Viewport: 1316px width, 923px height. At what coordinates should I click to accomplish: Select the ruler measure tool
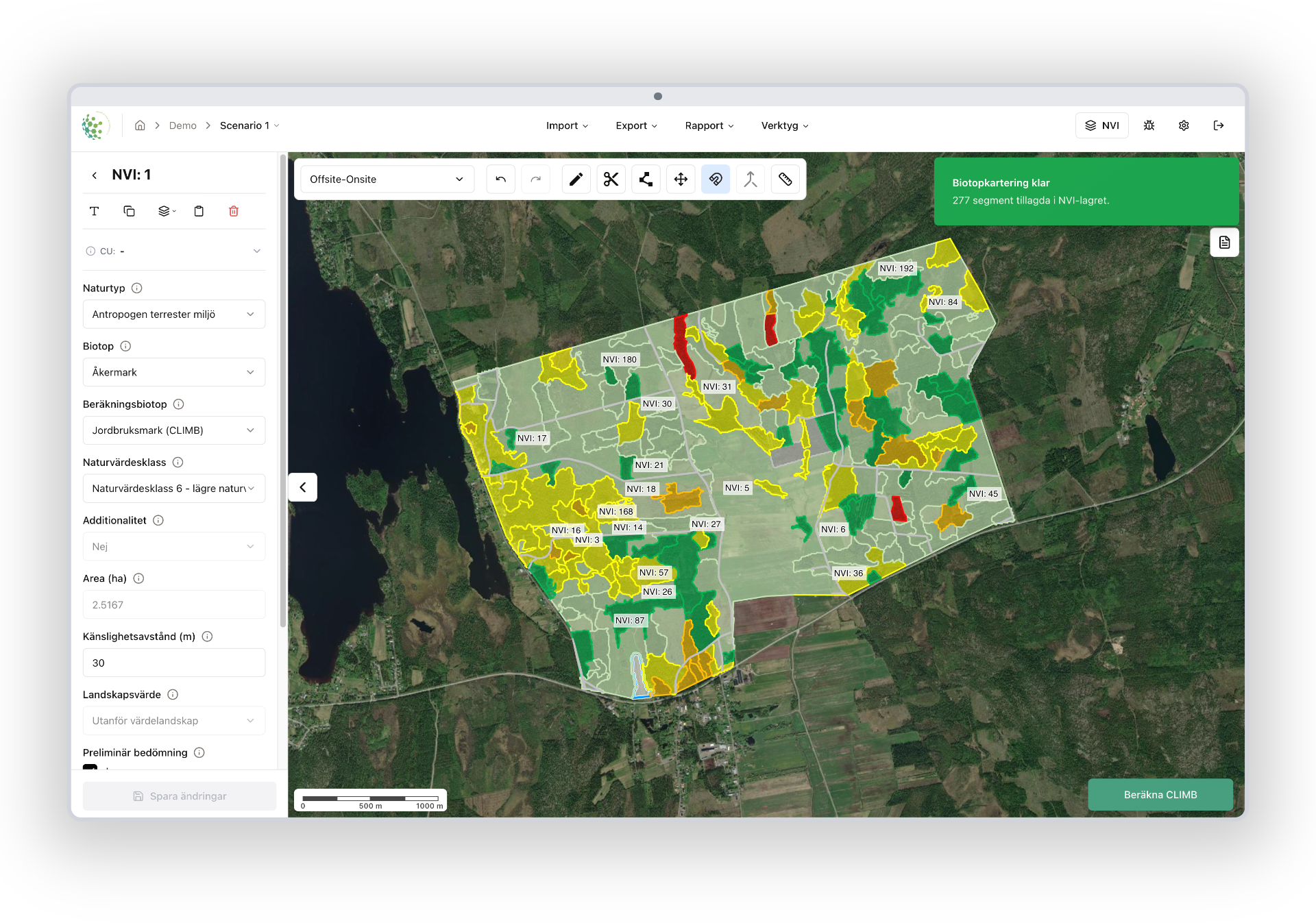tap(785, 180)
